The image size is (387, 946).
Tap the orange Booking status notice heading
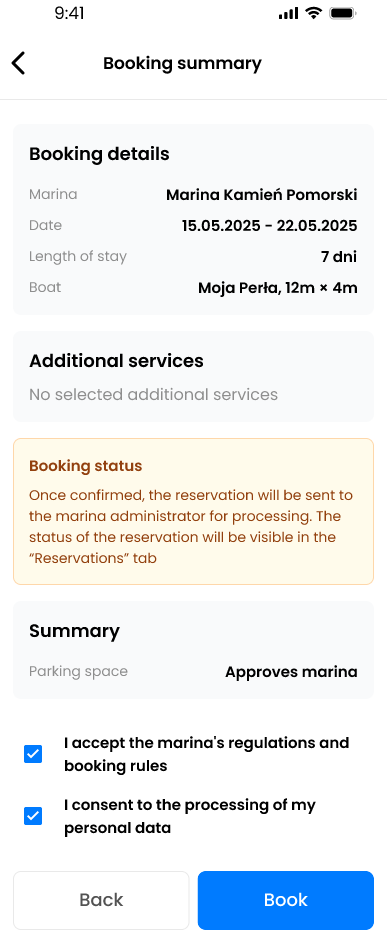86,466
